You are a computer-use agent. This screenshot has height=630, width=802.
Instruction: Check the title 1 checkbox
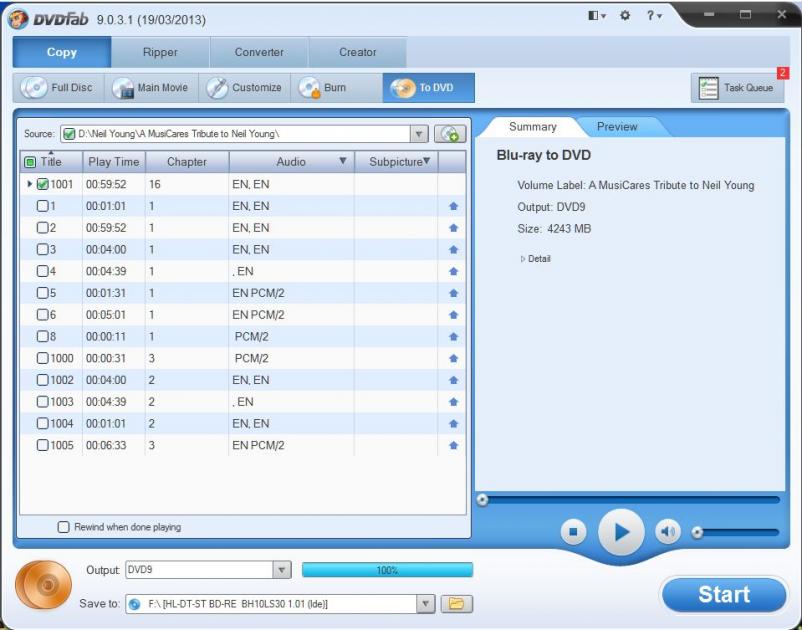pos(42,206)
